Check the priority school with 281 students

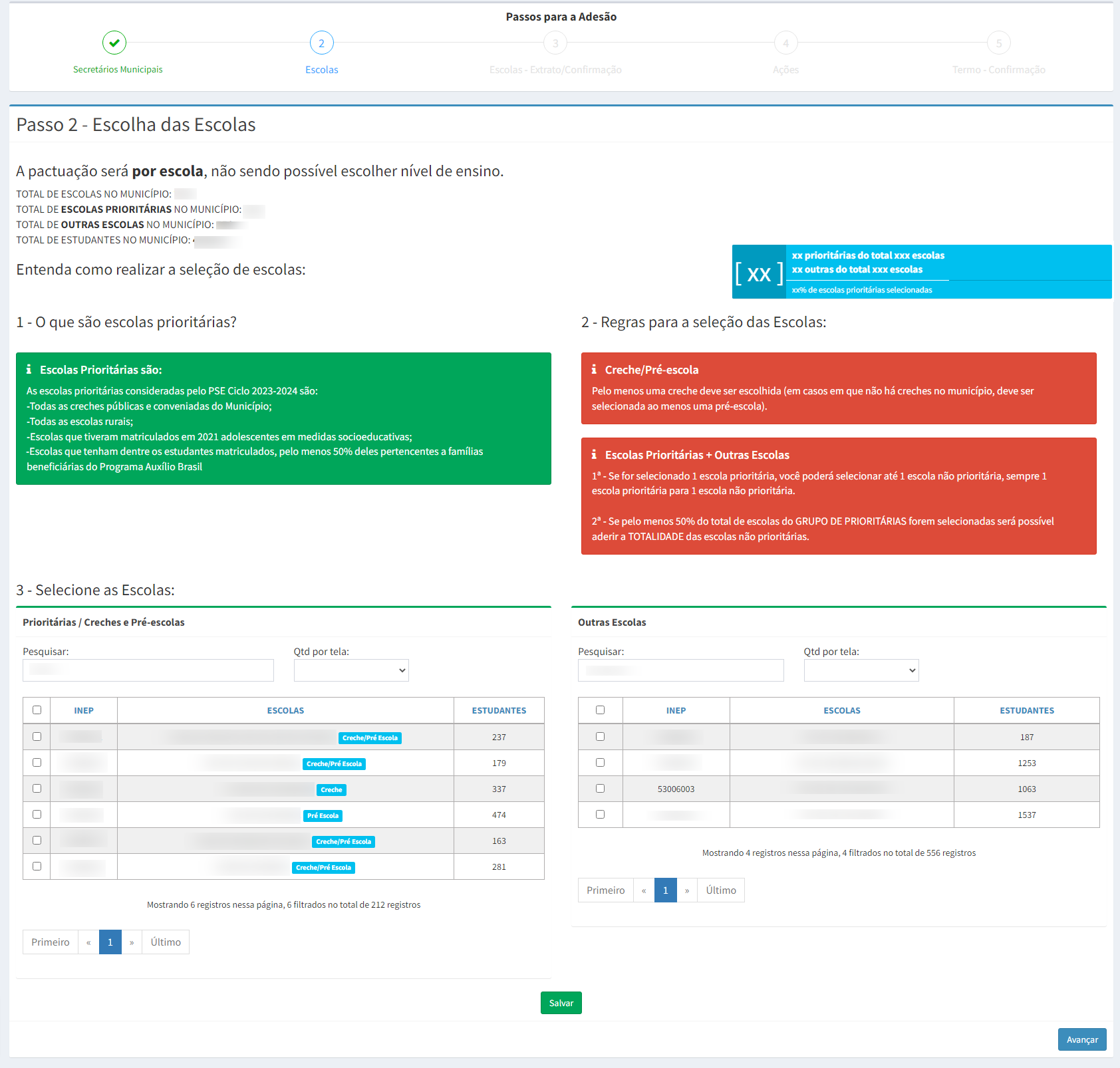tap(37, 866)
